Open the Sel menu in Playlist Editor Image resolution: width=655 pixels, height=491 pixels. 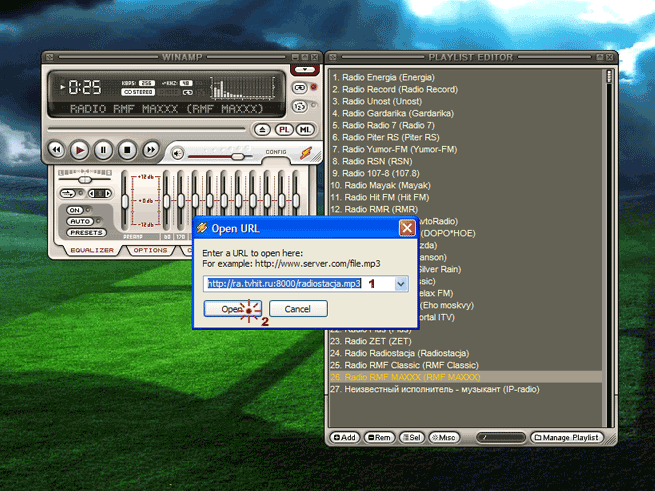pyautogui.click(x=412, y=438)
